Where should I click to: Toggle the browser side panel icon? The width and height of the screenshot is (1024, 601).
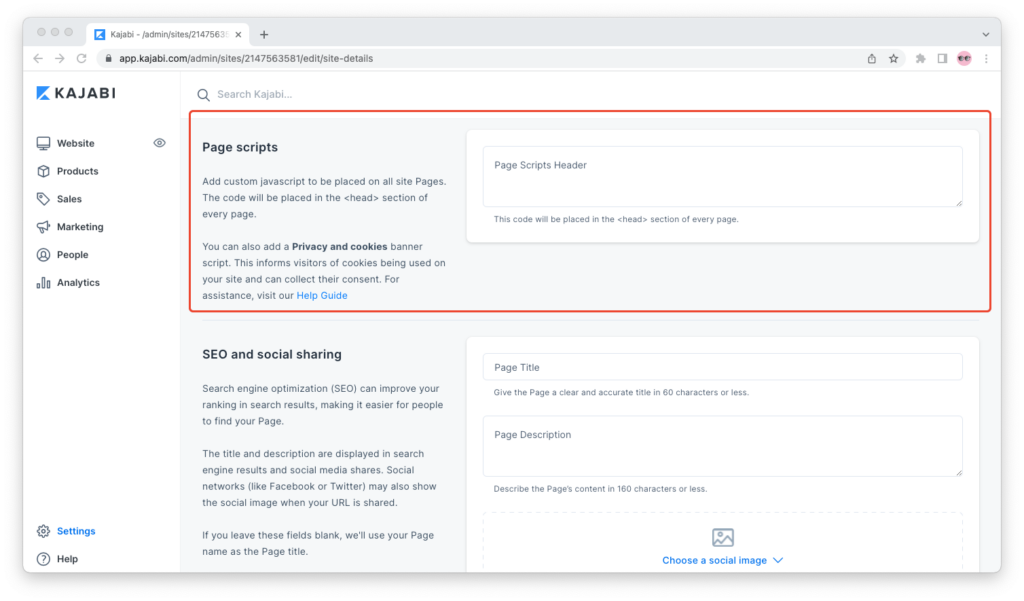pyautogui.click(x=942, y=59)
